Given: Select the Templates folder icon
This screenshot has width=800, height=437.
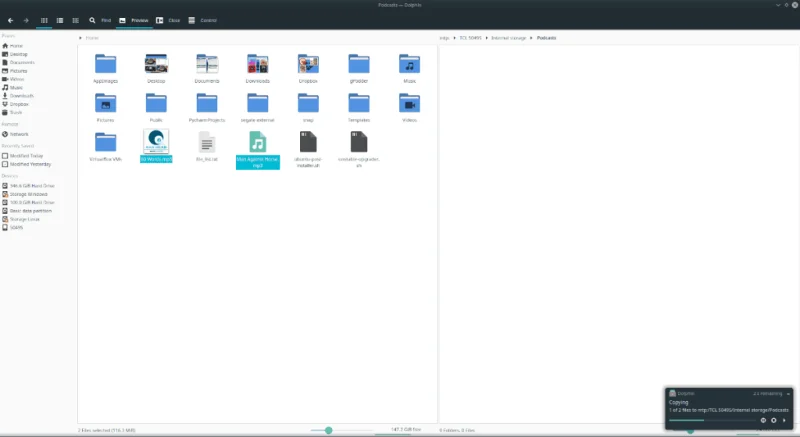Looking at the screenshot, I should (x=359, y=103).
